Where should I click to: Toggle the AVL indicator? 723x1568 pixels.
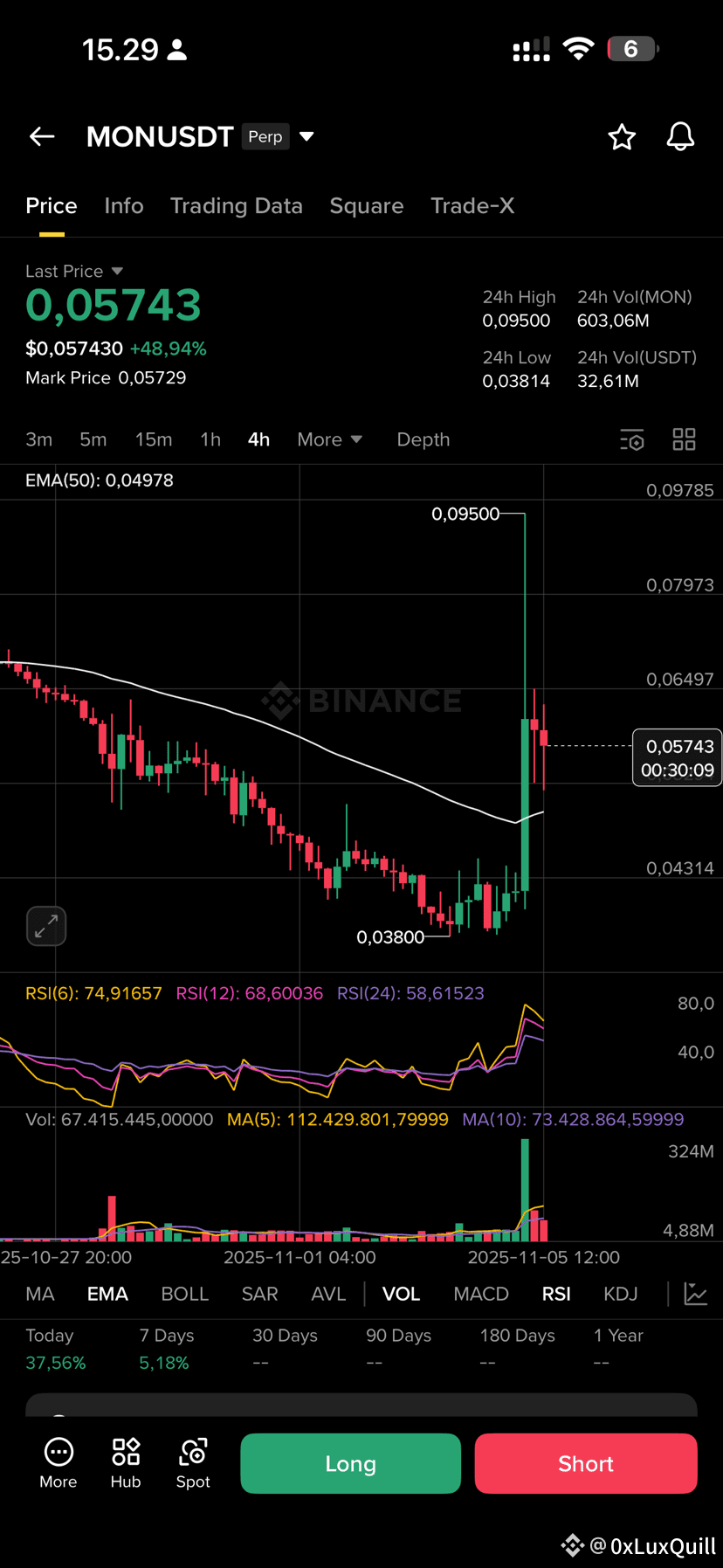[x=328, y=1294]
